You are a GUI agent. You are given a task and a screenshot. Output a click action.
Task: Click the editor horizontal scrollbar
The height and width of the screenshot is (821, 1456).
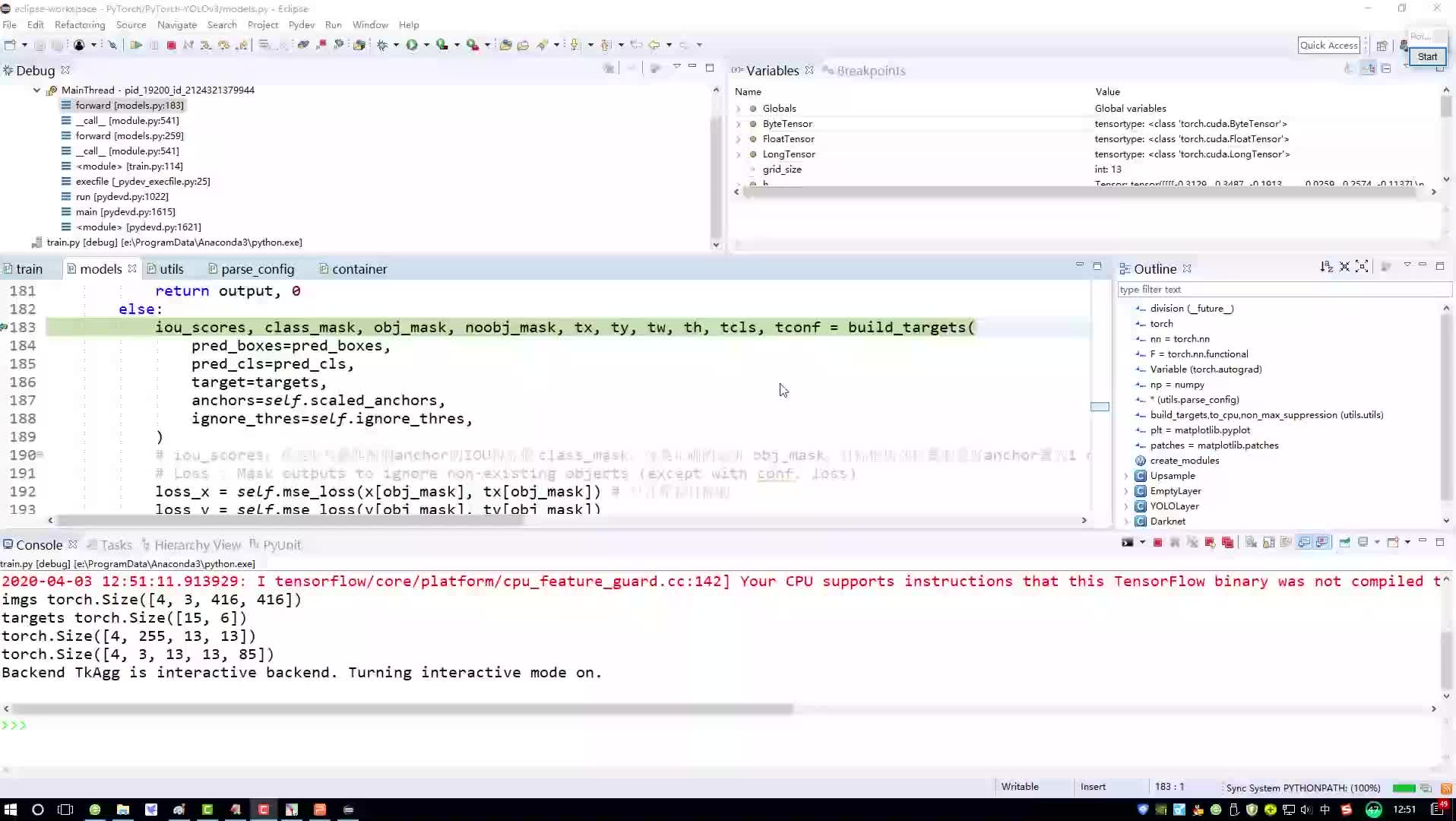[290, 521]
